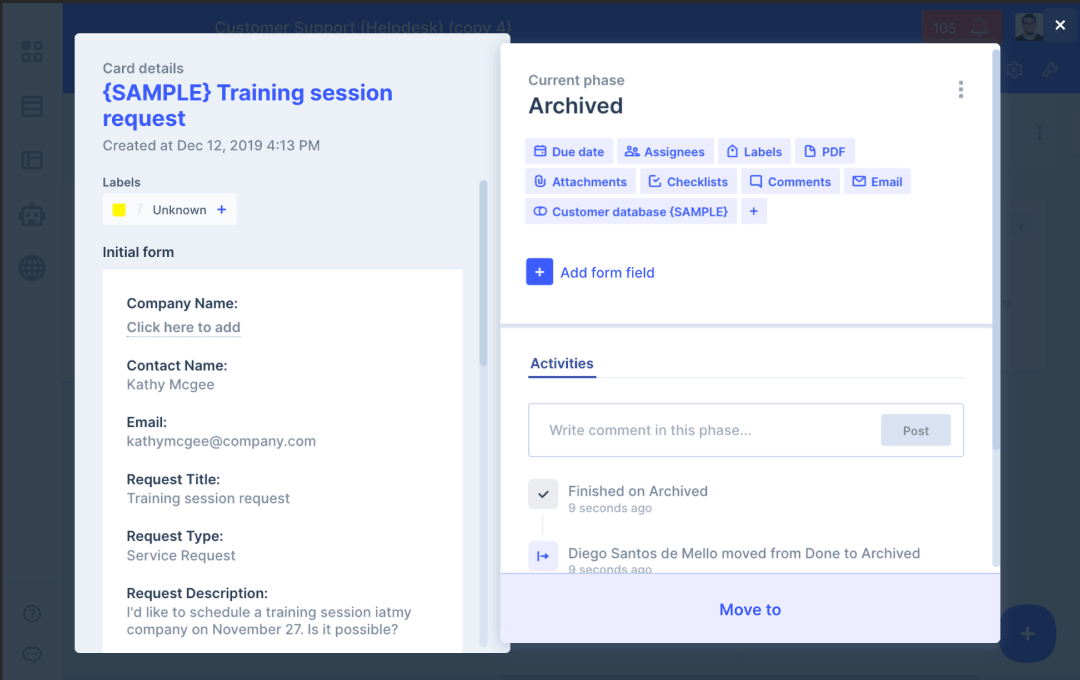
Task: Open the Checklists option
Action: 688,182
